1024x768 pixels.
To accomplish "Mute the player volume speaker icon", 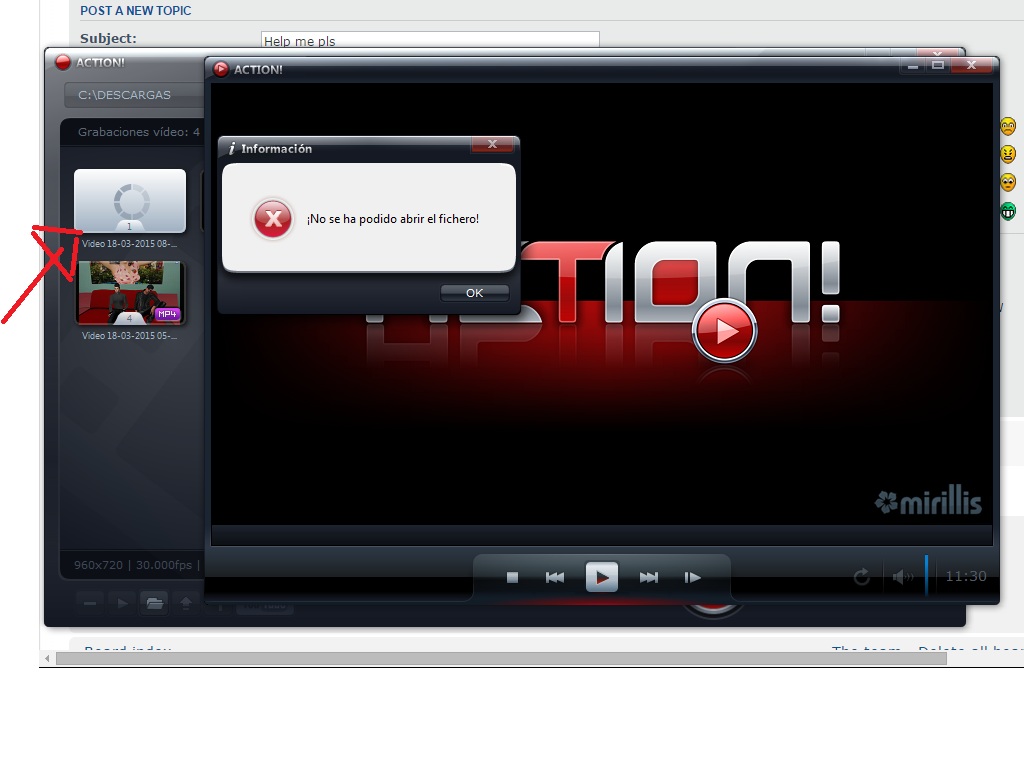I will [903, 577].
